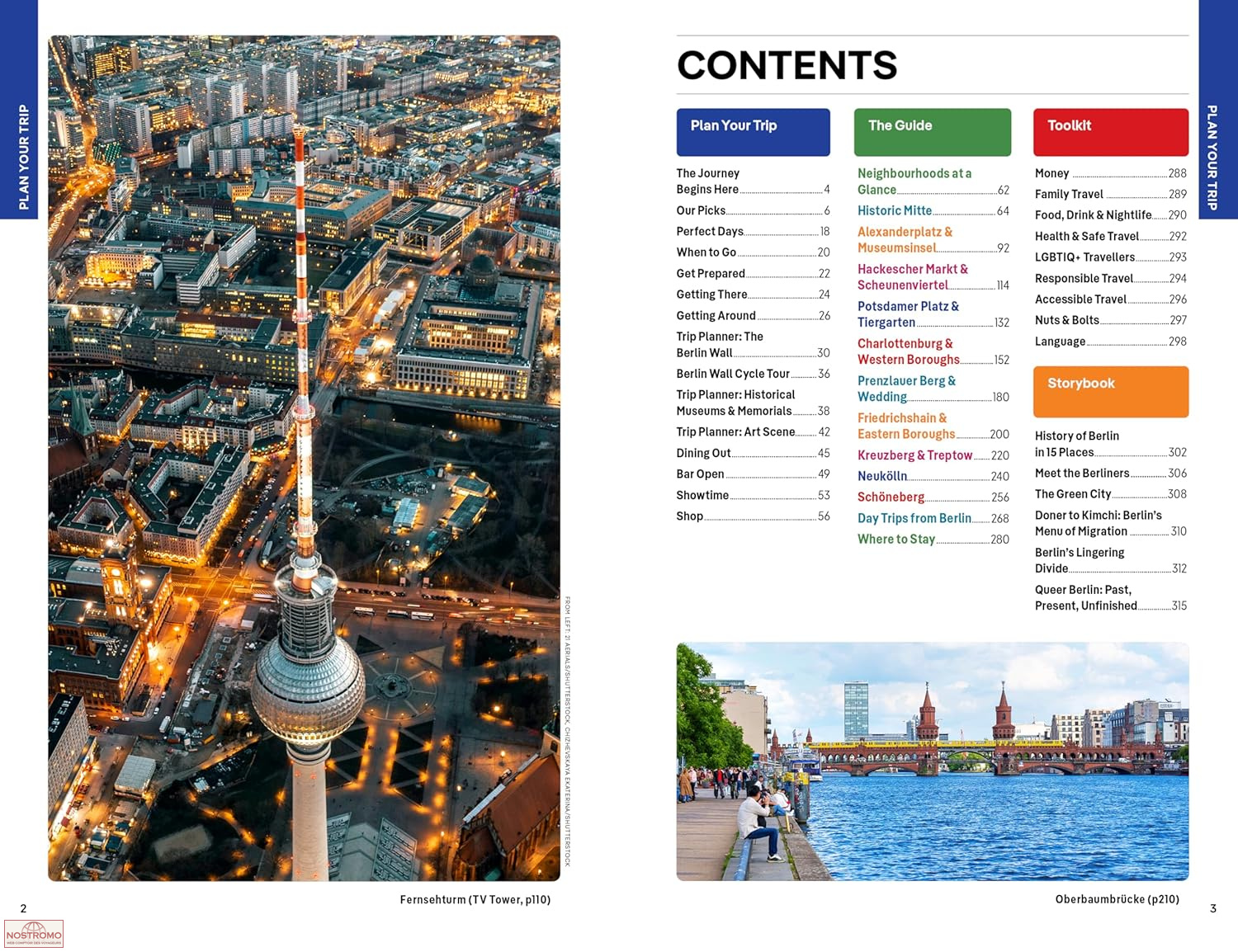Select the Berlin Wall Cycle Tour entry
Screen dimensions: 1238x952
[x=733, y=374]
